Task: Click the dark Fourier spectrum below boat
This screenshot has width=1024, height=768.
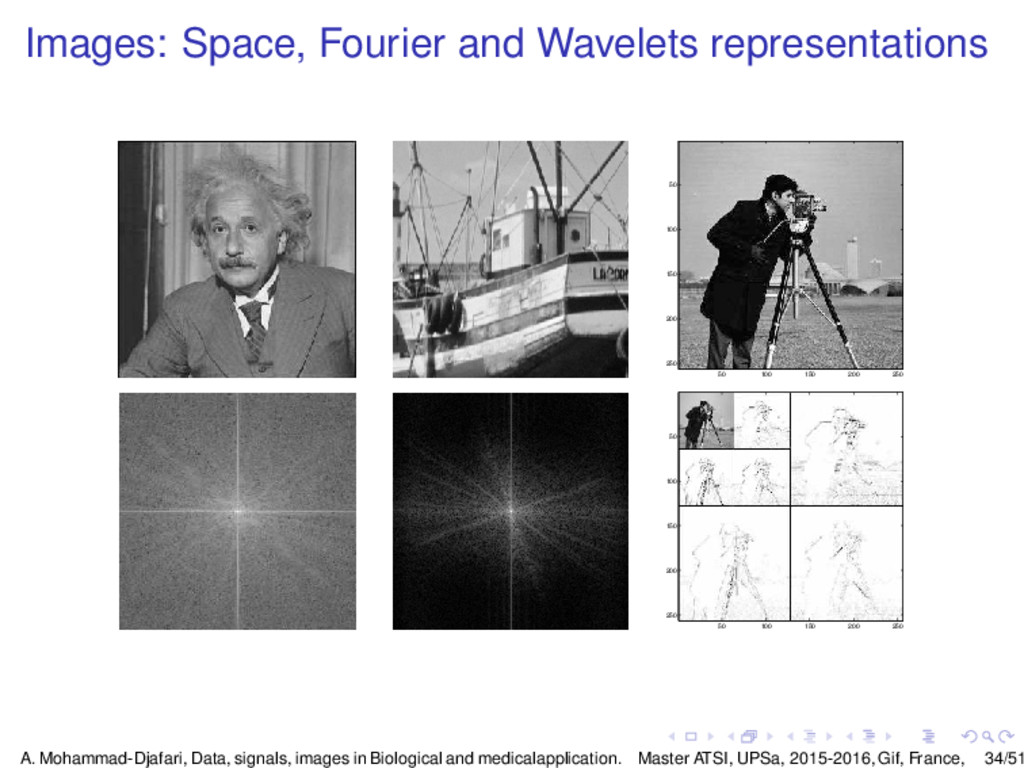Action: point(510,511)
